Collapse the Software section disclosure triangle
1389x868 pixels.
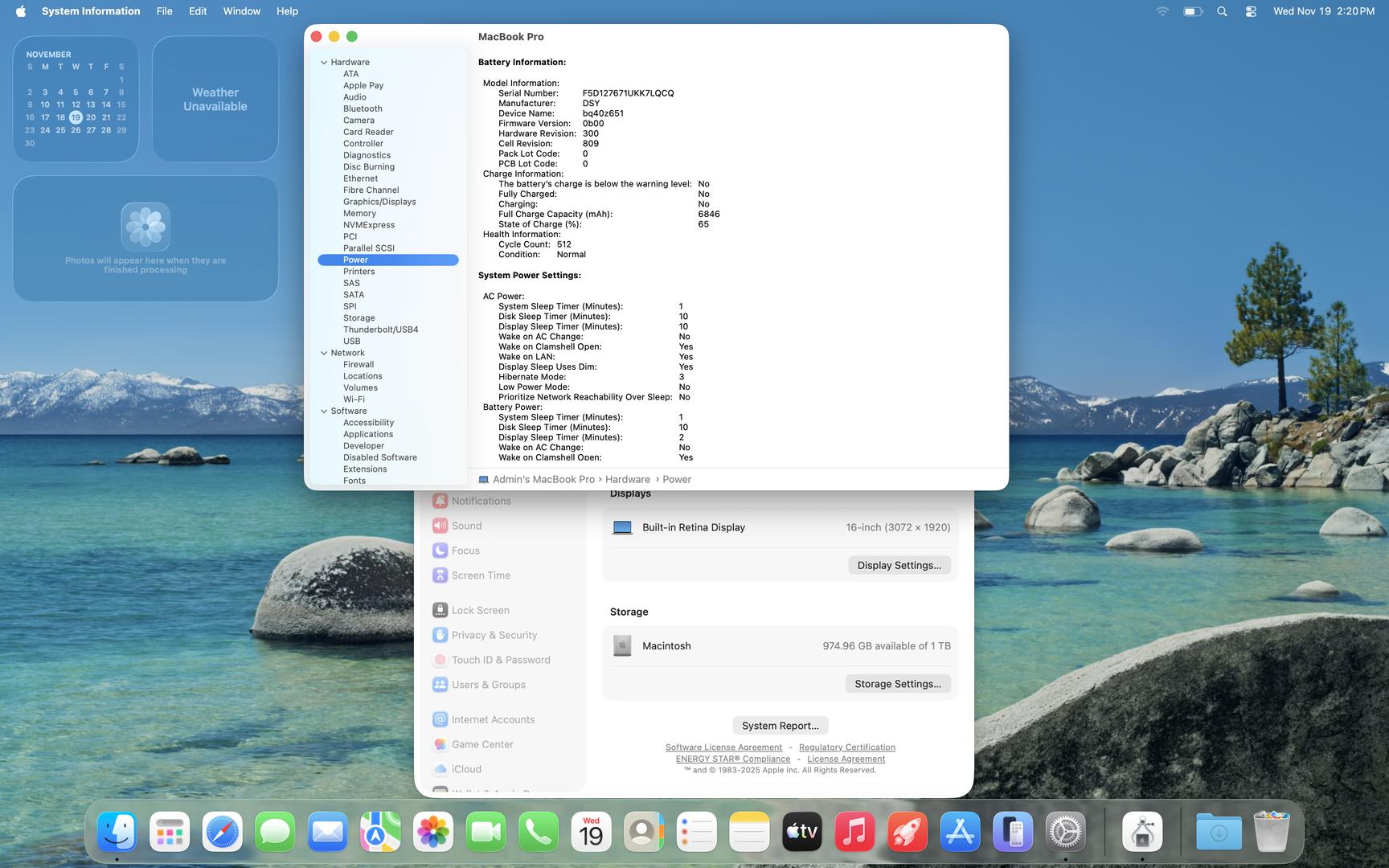pos(324,411)
